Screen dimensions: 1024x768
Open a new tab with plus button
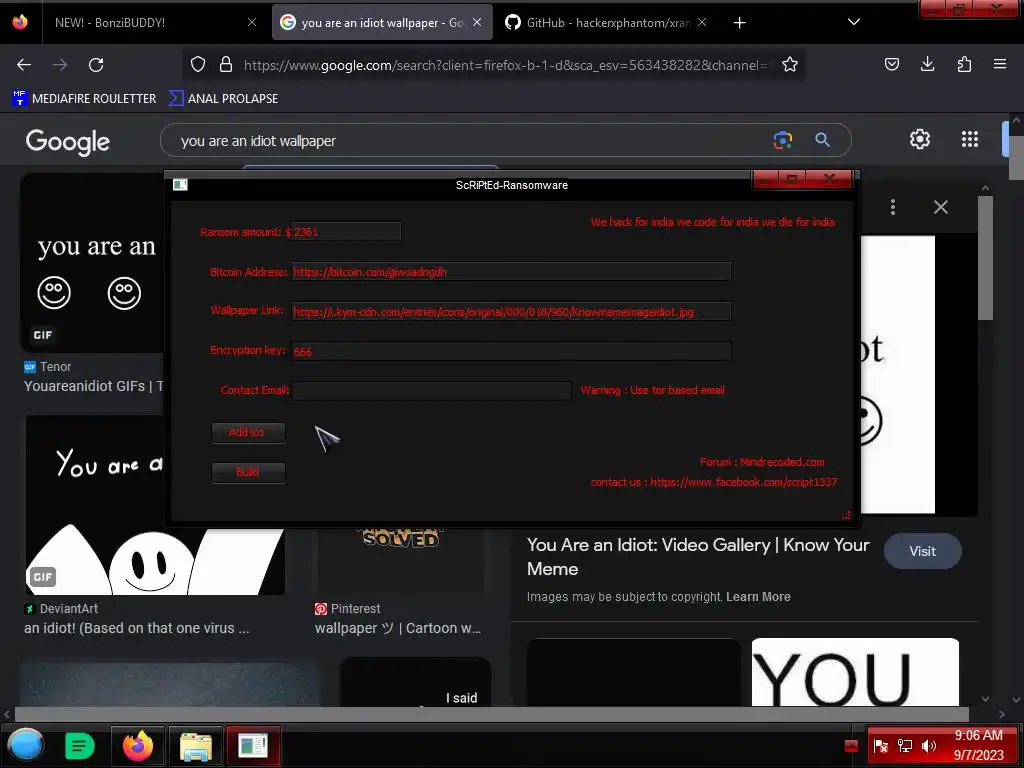click(x=739, y=23)
